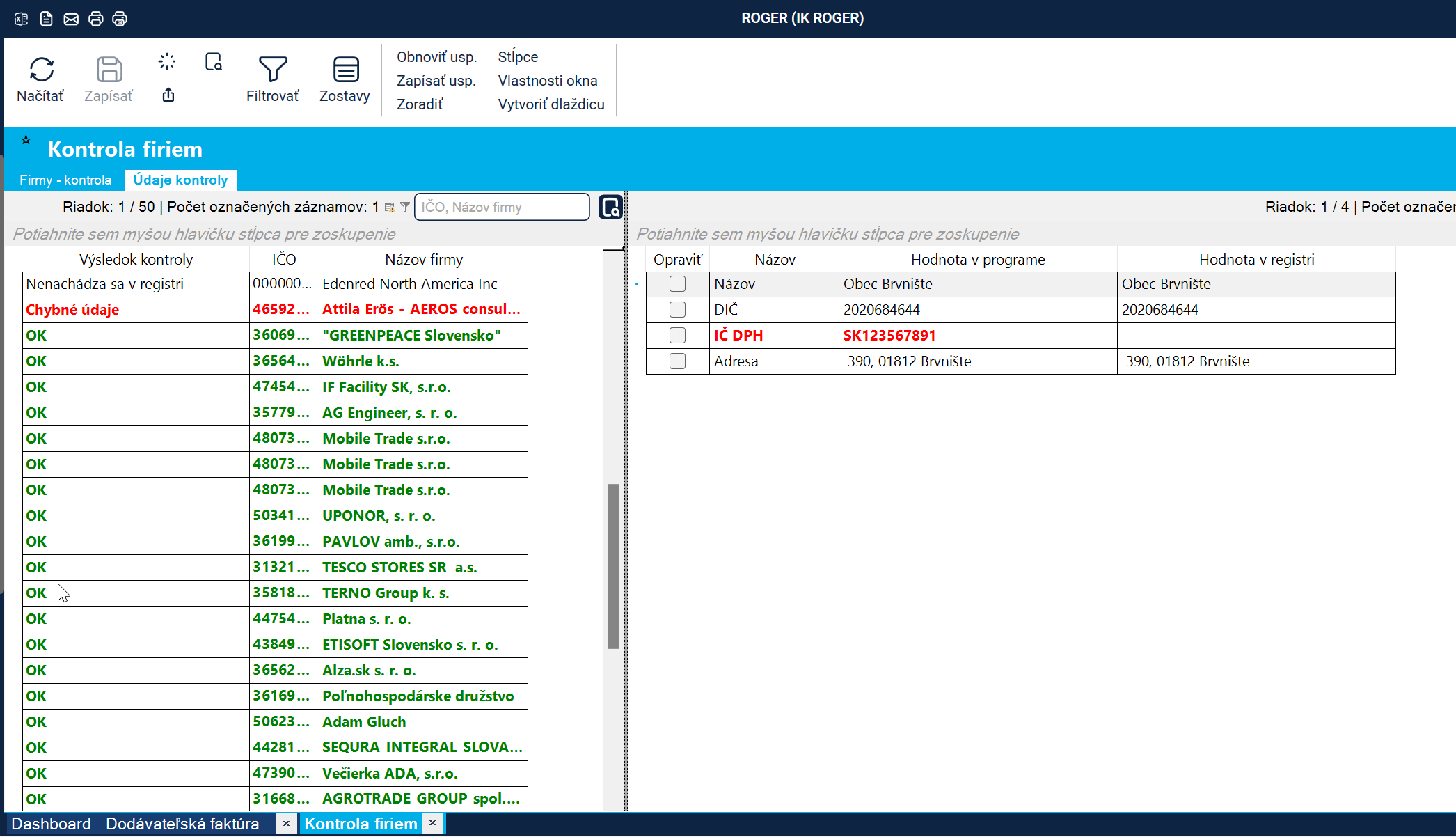This screenshot has height=837, width=1456.
Task: Check the Opraviť box for IČ DPH
Action: [x=677, y=336]
